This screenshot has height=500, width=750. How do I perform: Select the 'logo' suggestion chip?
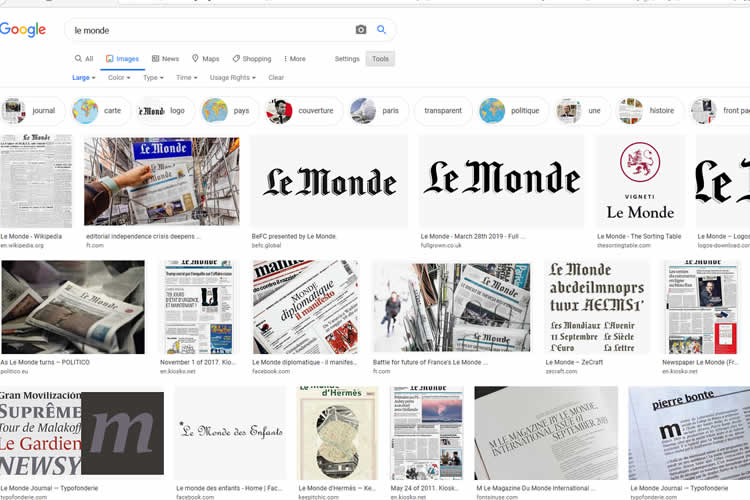point(165,111)
